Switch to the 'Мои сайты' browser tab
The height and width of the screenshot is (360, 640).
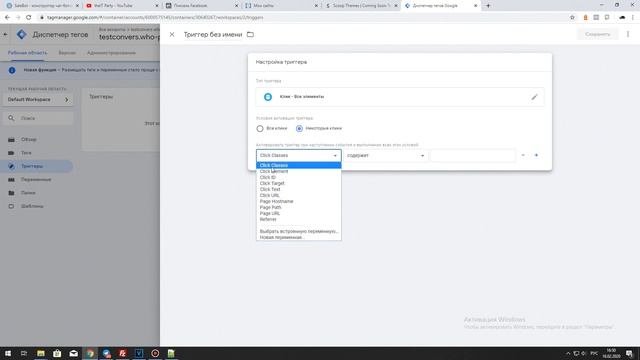pos(282,6)
